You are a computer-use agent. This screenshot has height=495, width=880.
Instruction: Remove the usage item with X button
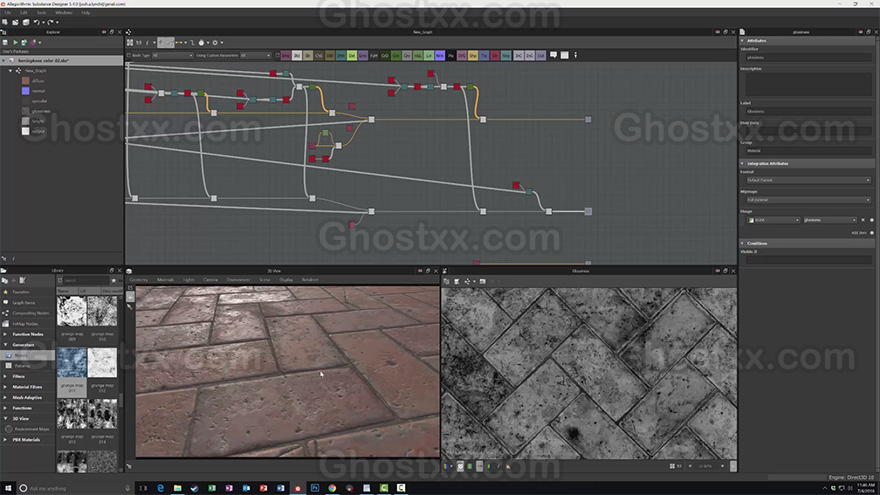[863, 220]
